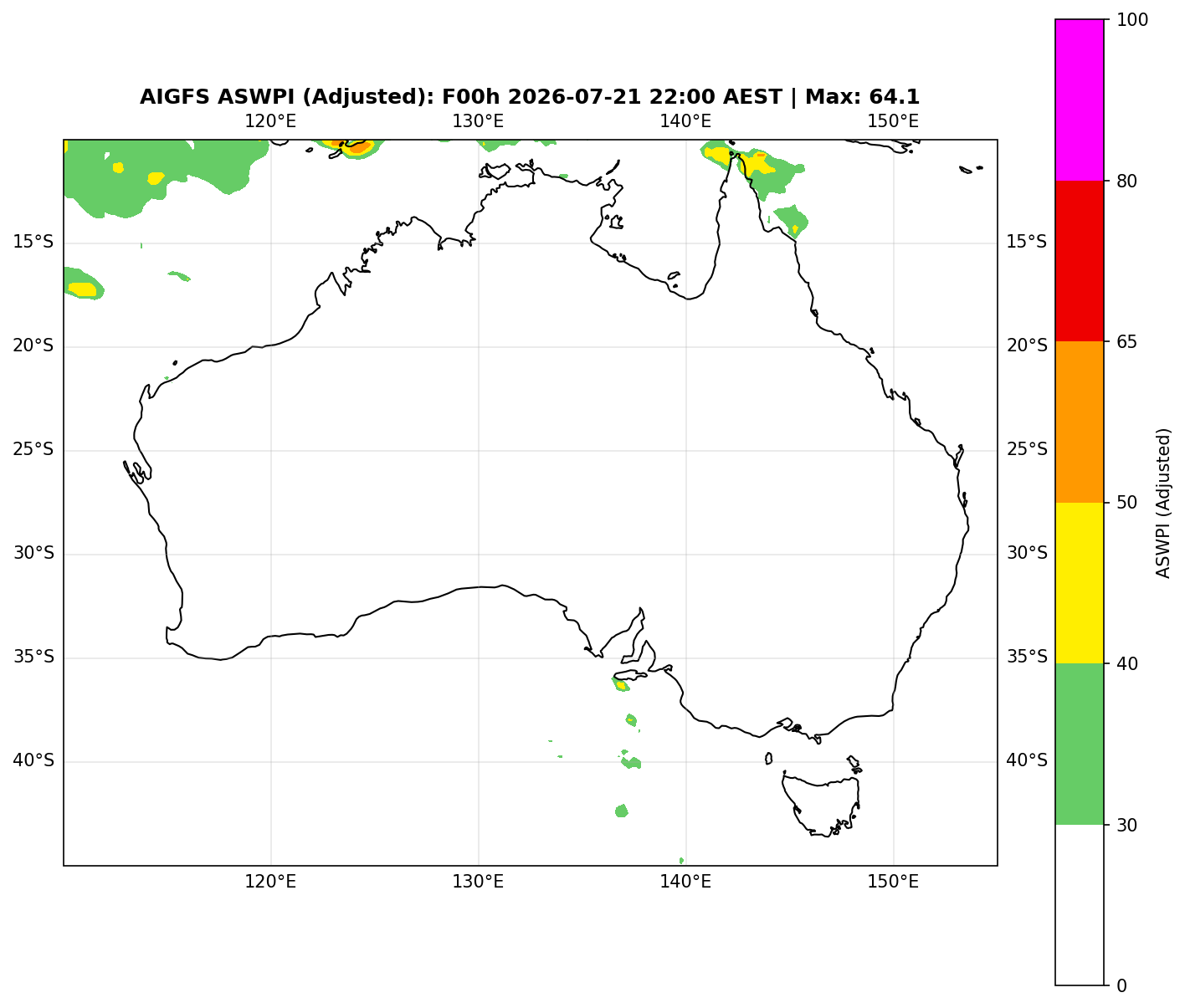
Task: Click the bottom '130°E' longitude label
Action: pos(478,882)
